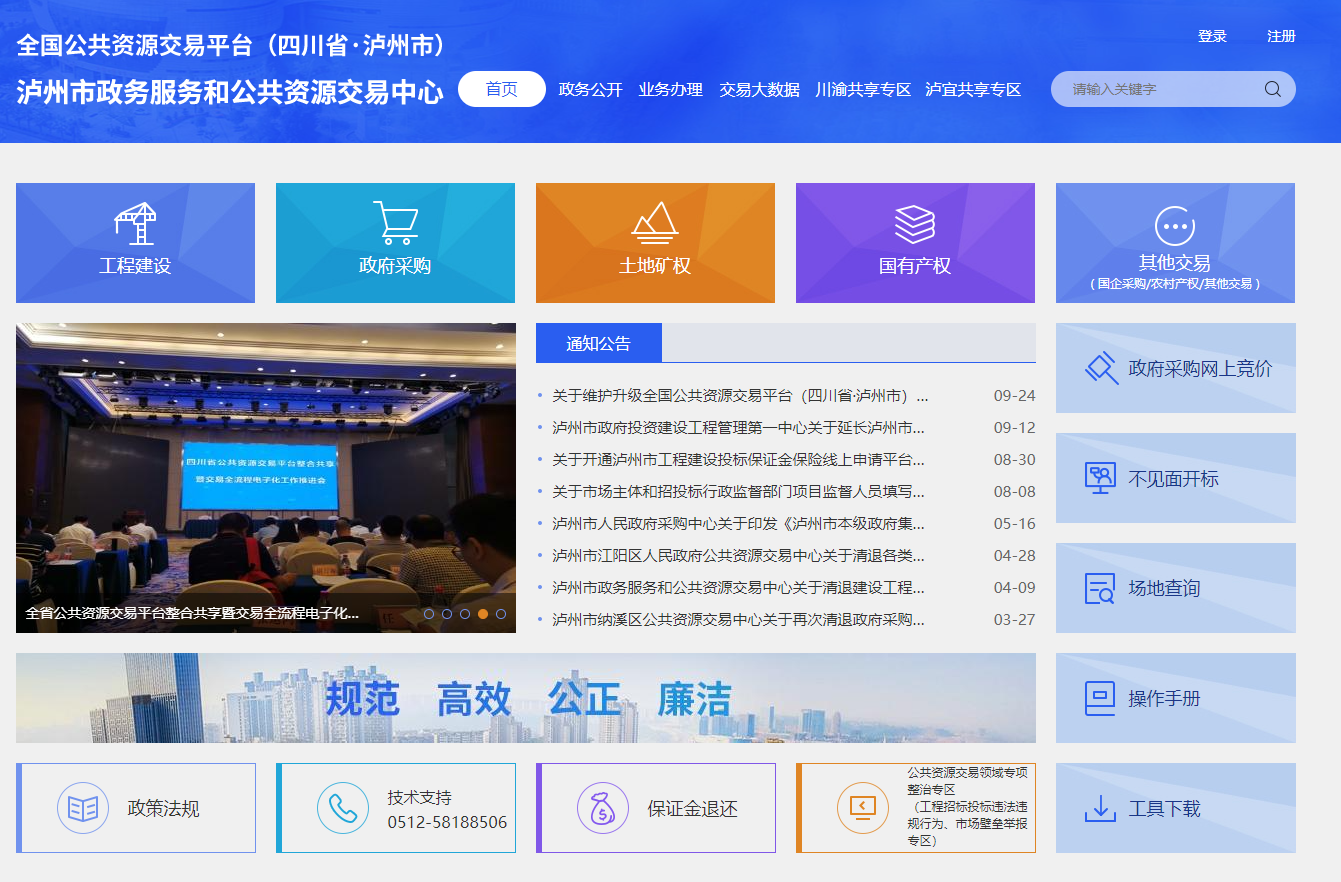The height and width of the screenshot is (882, 1341).
Task: Click the magnifier icon in the search bar
Action: [x=1272, y=88]
